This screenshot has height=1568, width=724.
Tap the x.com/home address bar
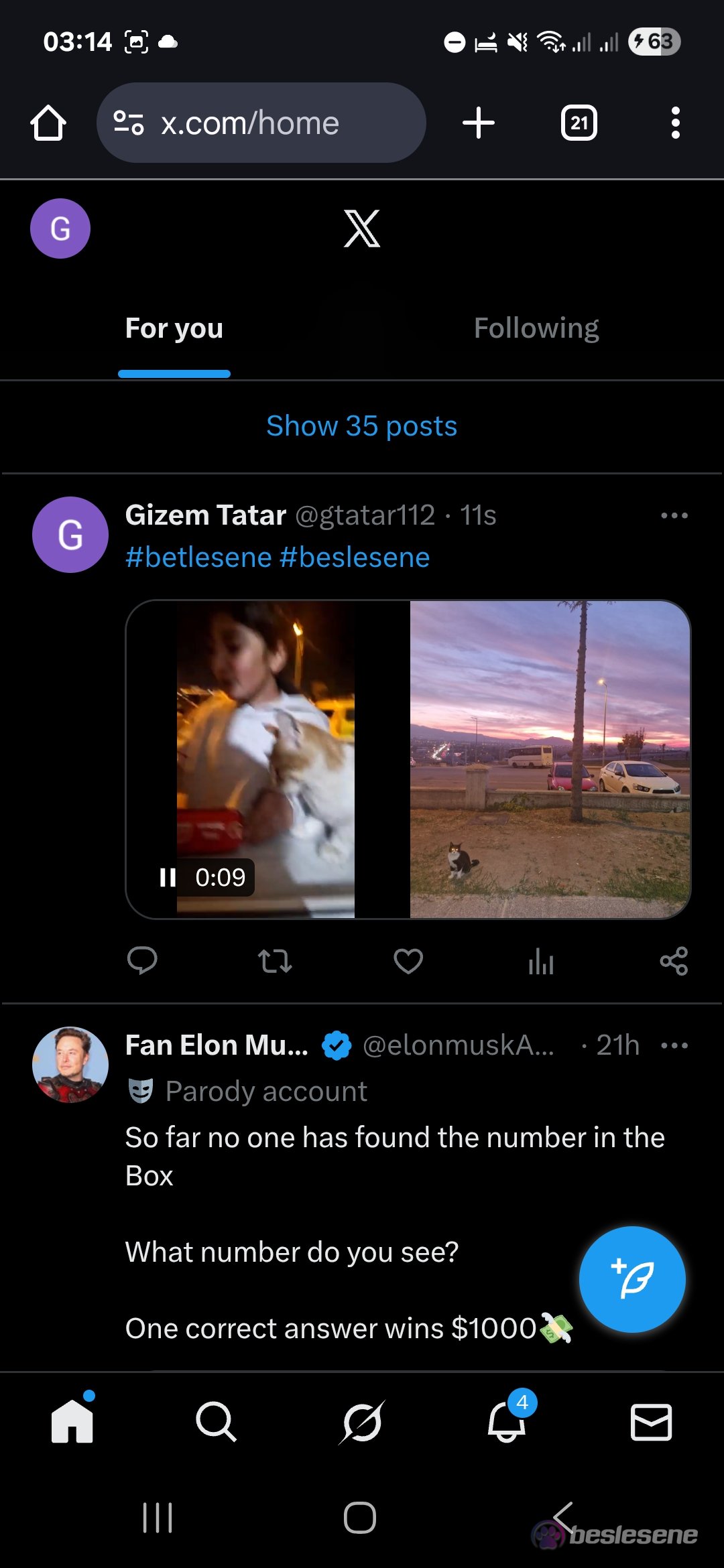tap(268, 123)
